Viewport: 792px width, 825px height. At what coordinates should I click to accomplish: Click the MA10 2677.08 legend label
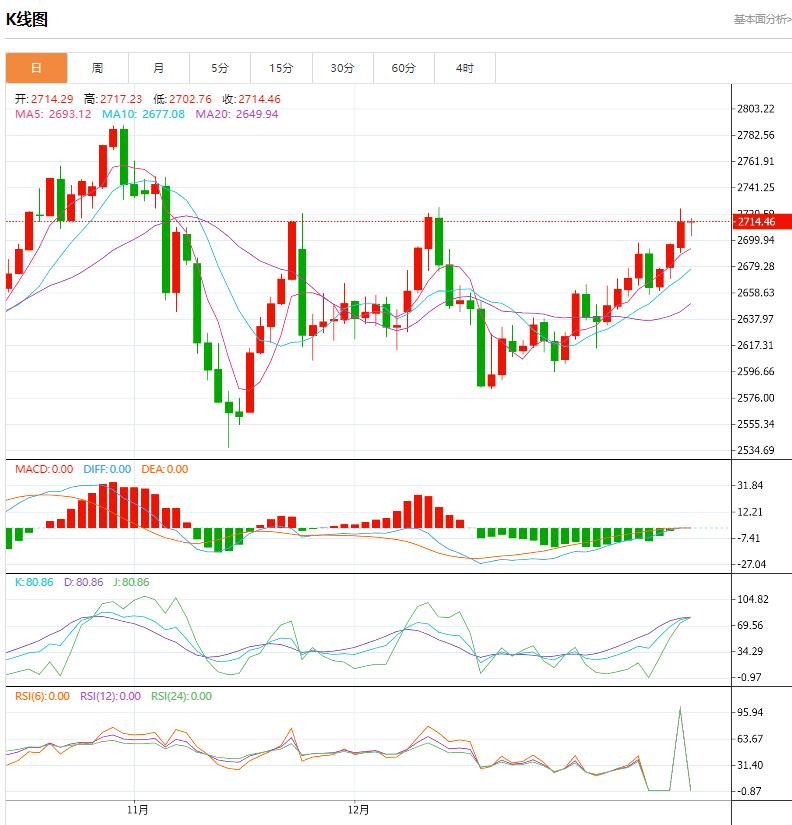point(143,115)
